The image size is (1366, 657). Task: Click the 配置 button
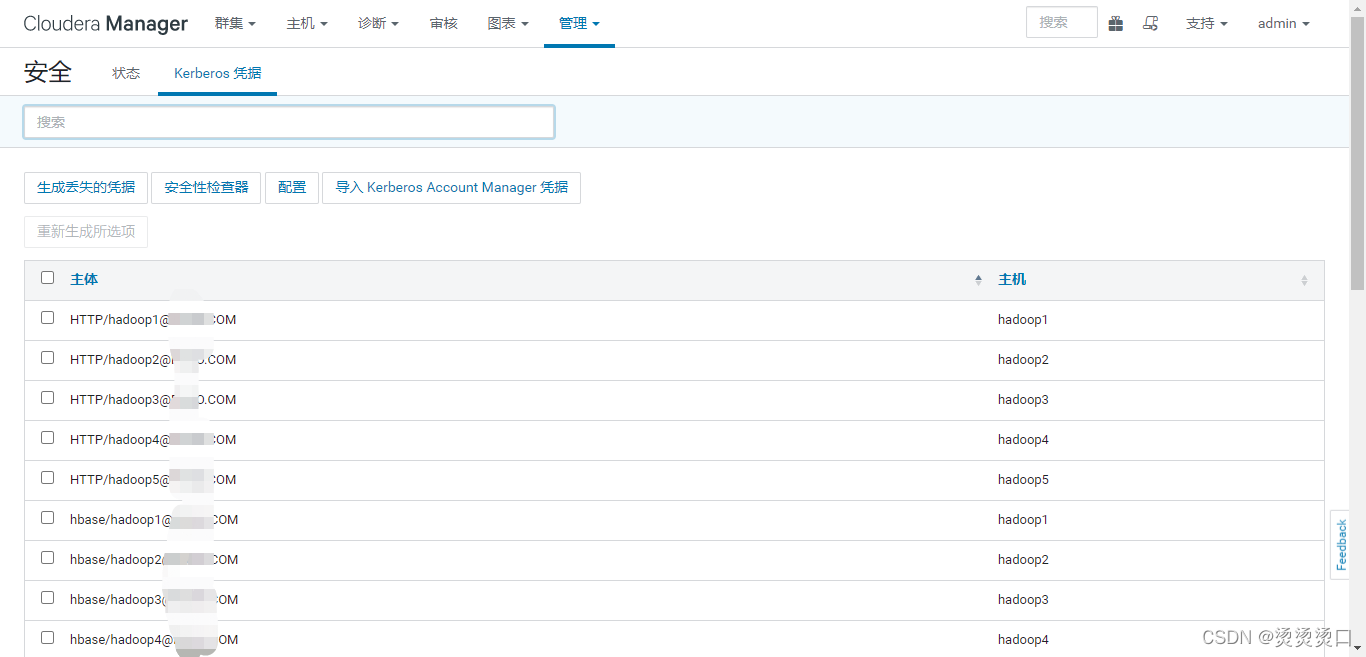pyautogui.click(x=292, y=188)
